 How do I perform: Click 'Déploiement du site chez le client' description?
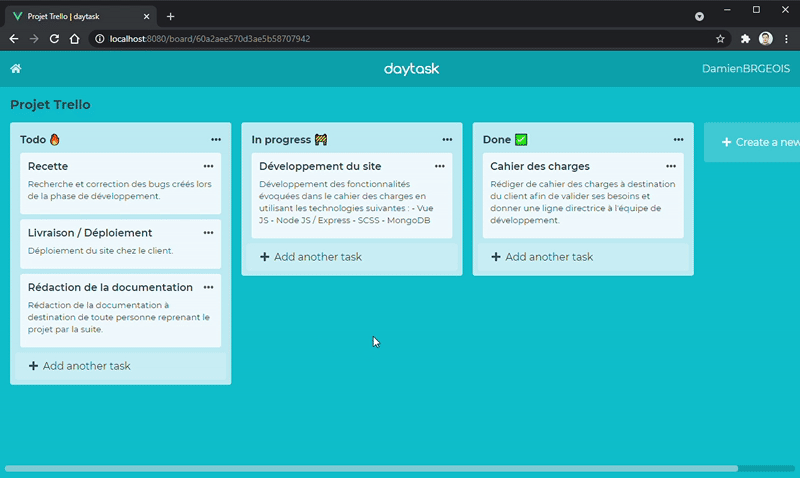click(x=101, y=250)
